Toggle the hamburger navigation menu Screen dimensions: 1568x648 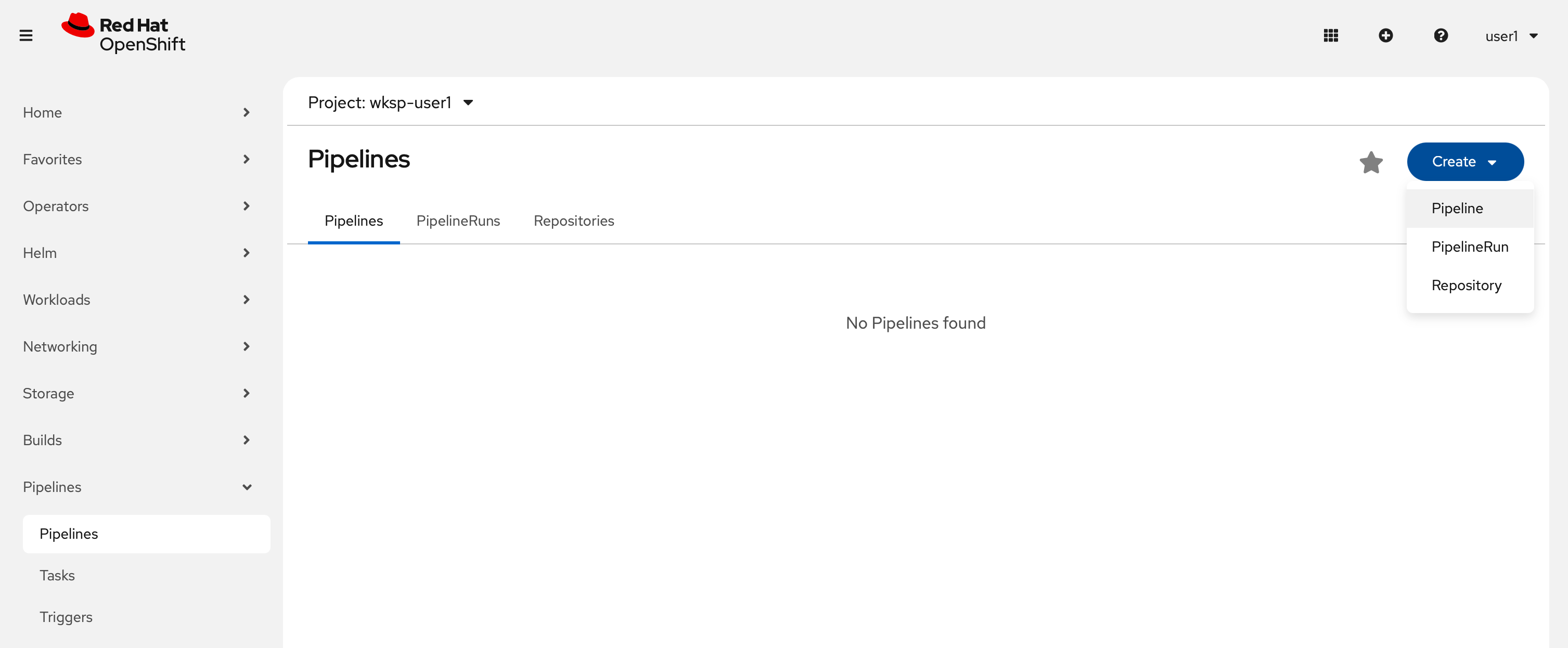point(25,35)
